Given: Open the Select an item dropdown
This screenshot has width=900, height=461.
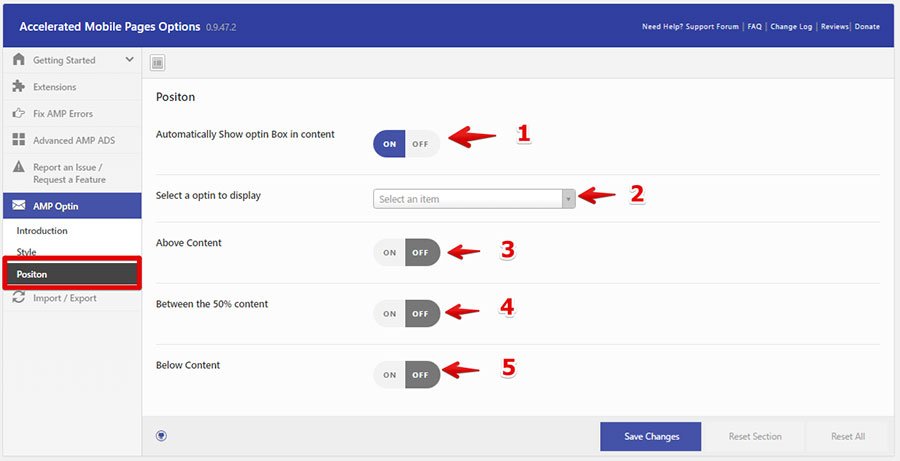Looking at the screenshot, I should click(474, 199).
